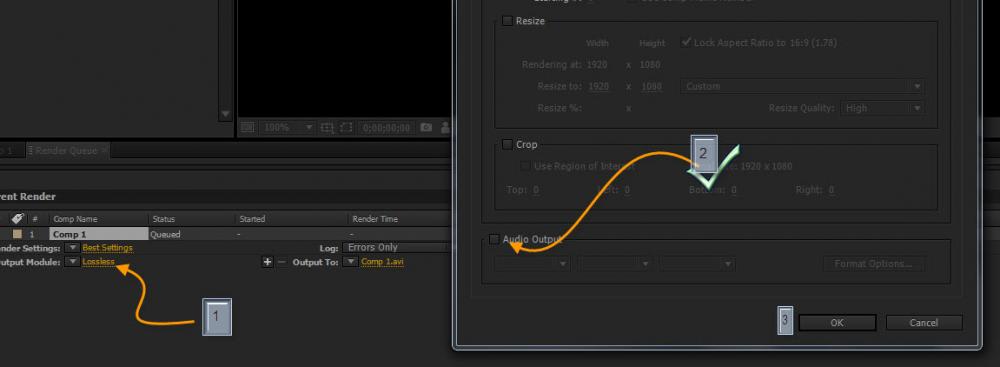1000x367 pixels.
Task: Click OK in the Output Module dialog
Action: pyautogui.click(x=837, y=323)
